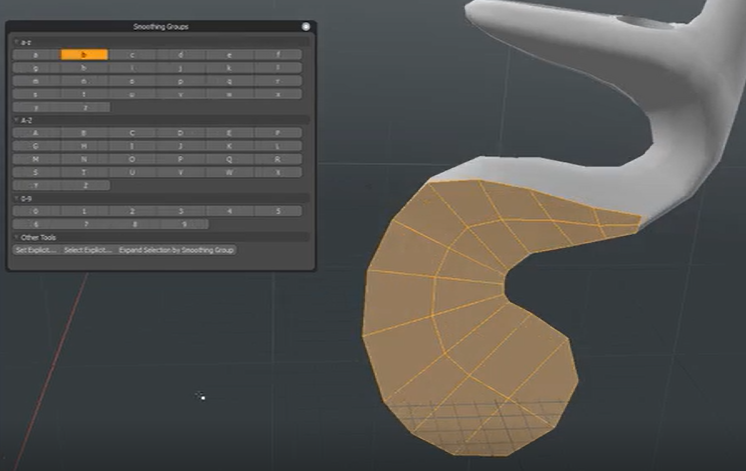Click the round button in Smoothing Groups title bar
746x471 pixels.
(x=306, y=26)
